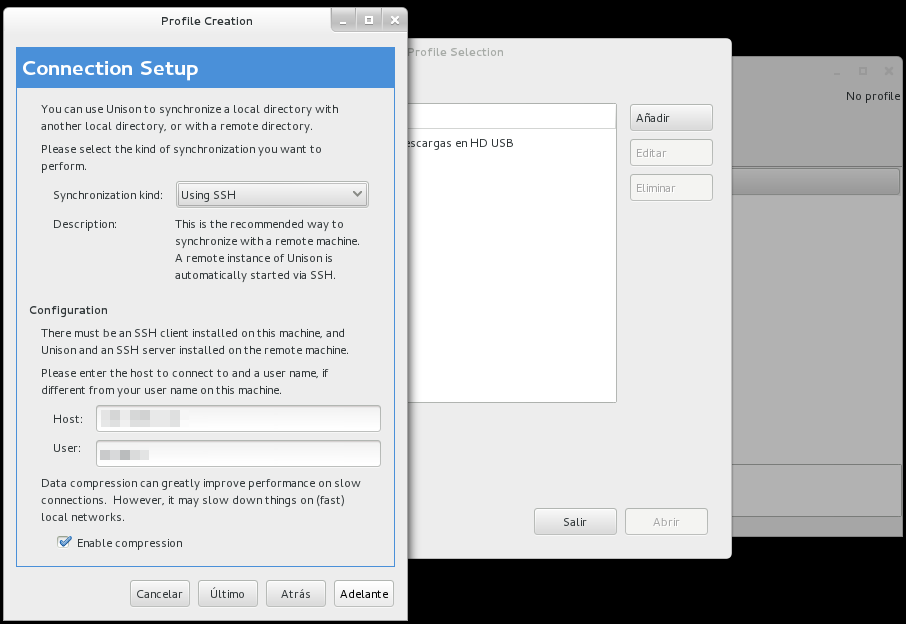
Task: Click Añadir in Profile Selection window
Action: [x=671, y=118]
